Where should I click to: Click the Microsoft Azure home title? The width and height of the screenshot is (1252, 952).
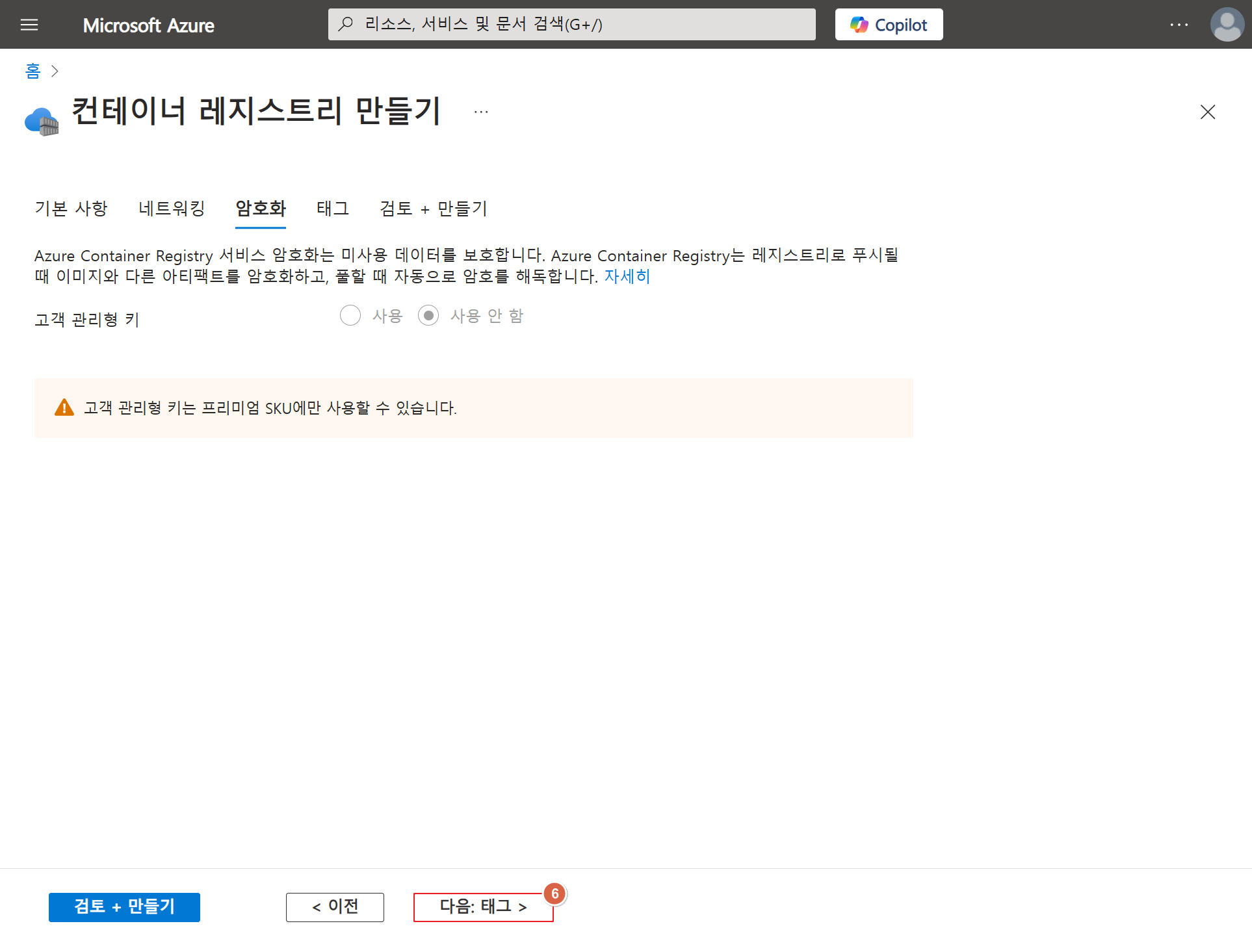[148, 25]
